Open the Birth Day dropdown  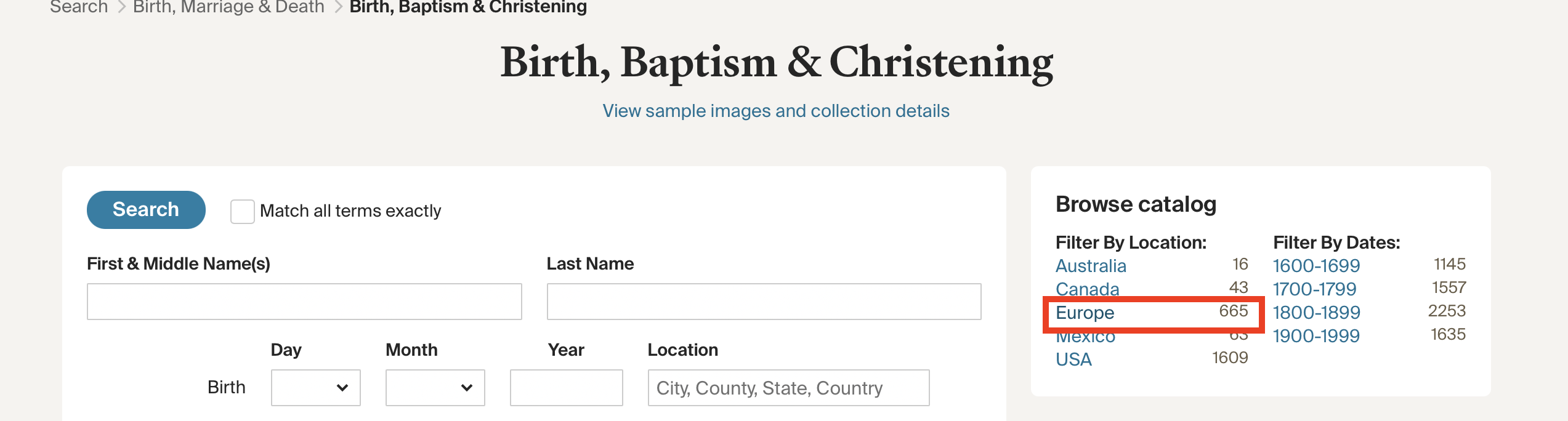coord(315,388)
